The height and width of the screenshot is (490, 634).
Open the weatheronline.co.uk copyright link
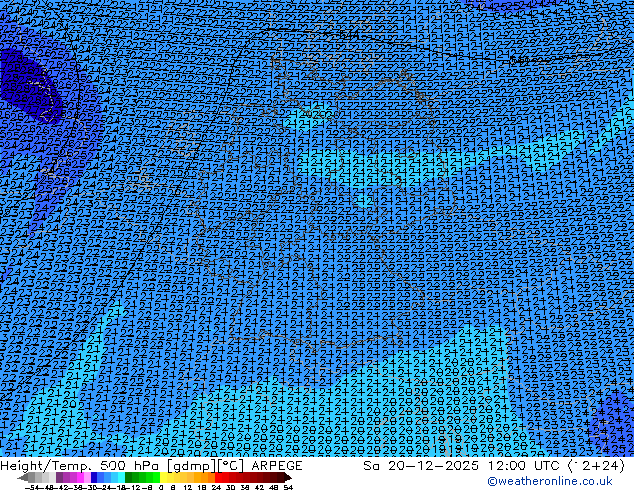(x=550, y=482)
